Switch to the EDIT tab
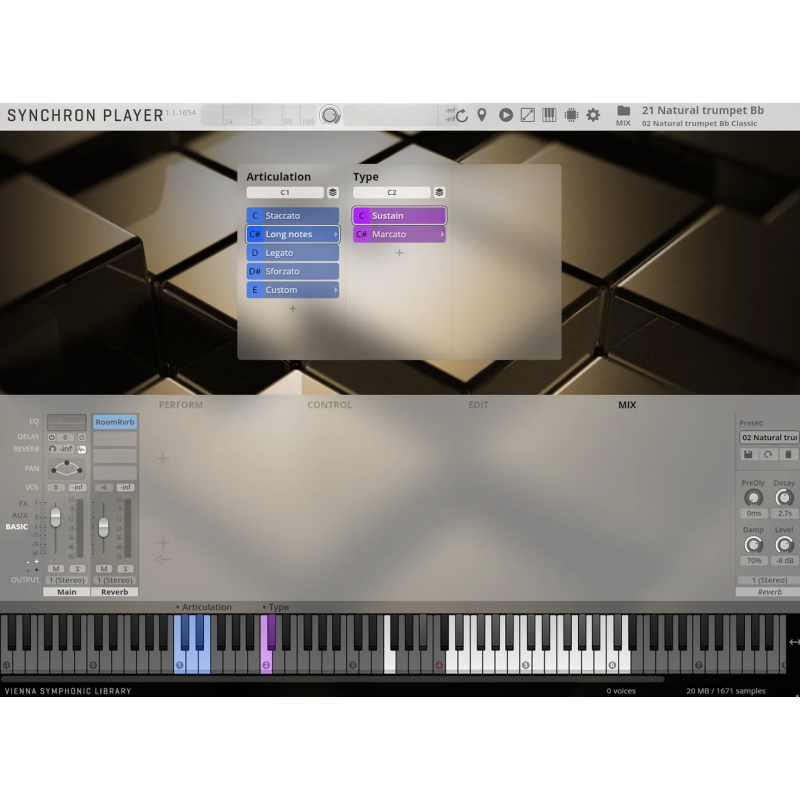The height and width of the screenshot is (800, 800). (478, 405)
